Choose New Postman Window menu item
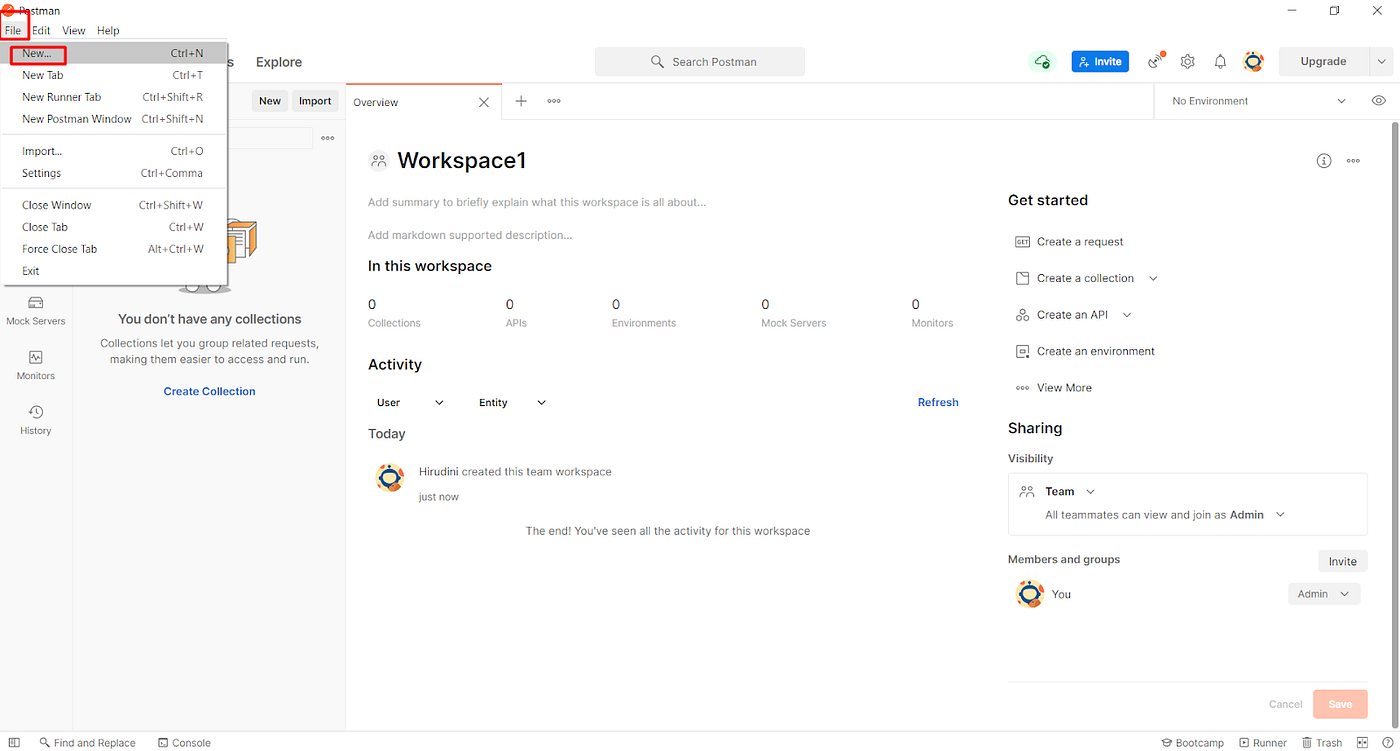 114,119
